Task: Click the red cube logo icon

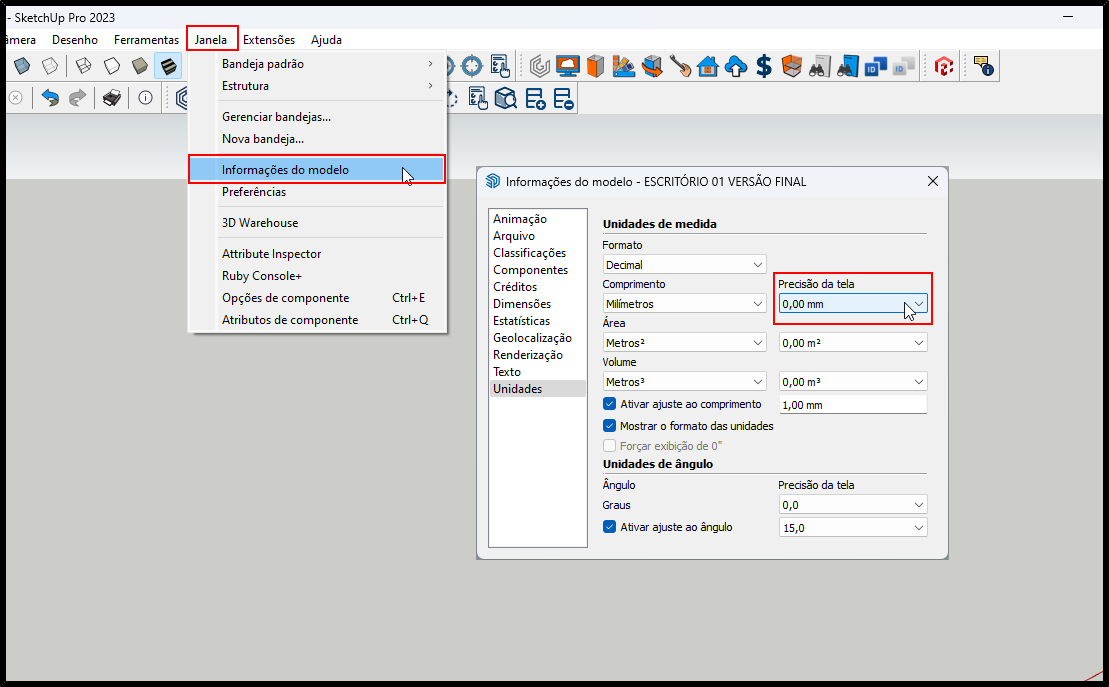Action: (943, 67)
